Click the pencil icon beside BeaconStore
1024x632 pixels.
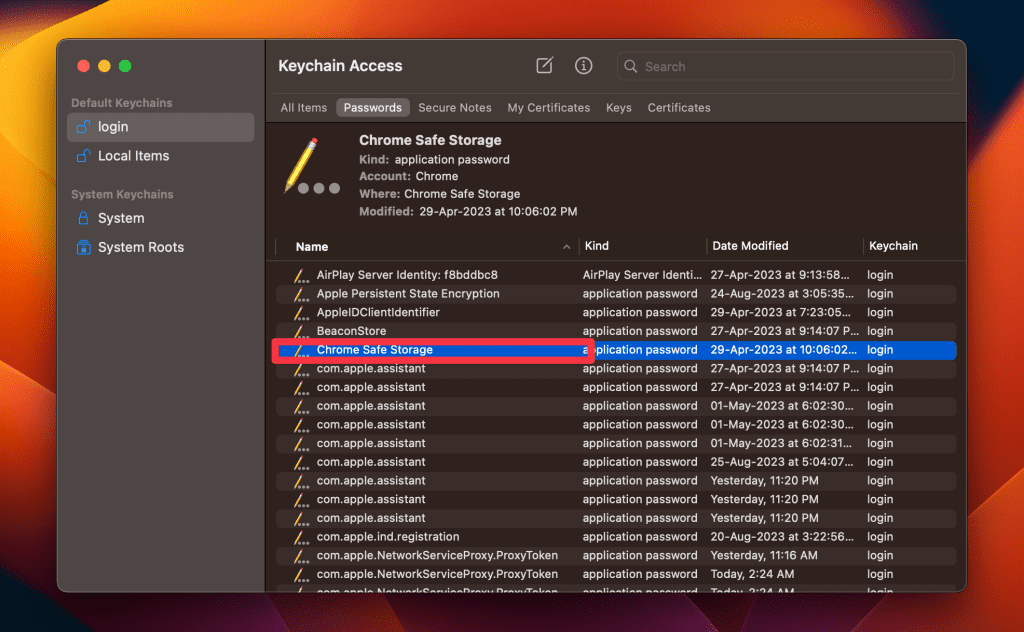[301, 331]
